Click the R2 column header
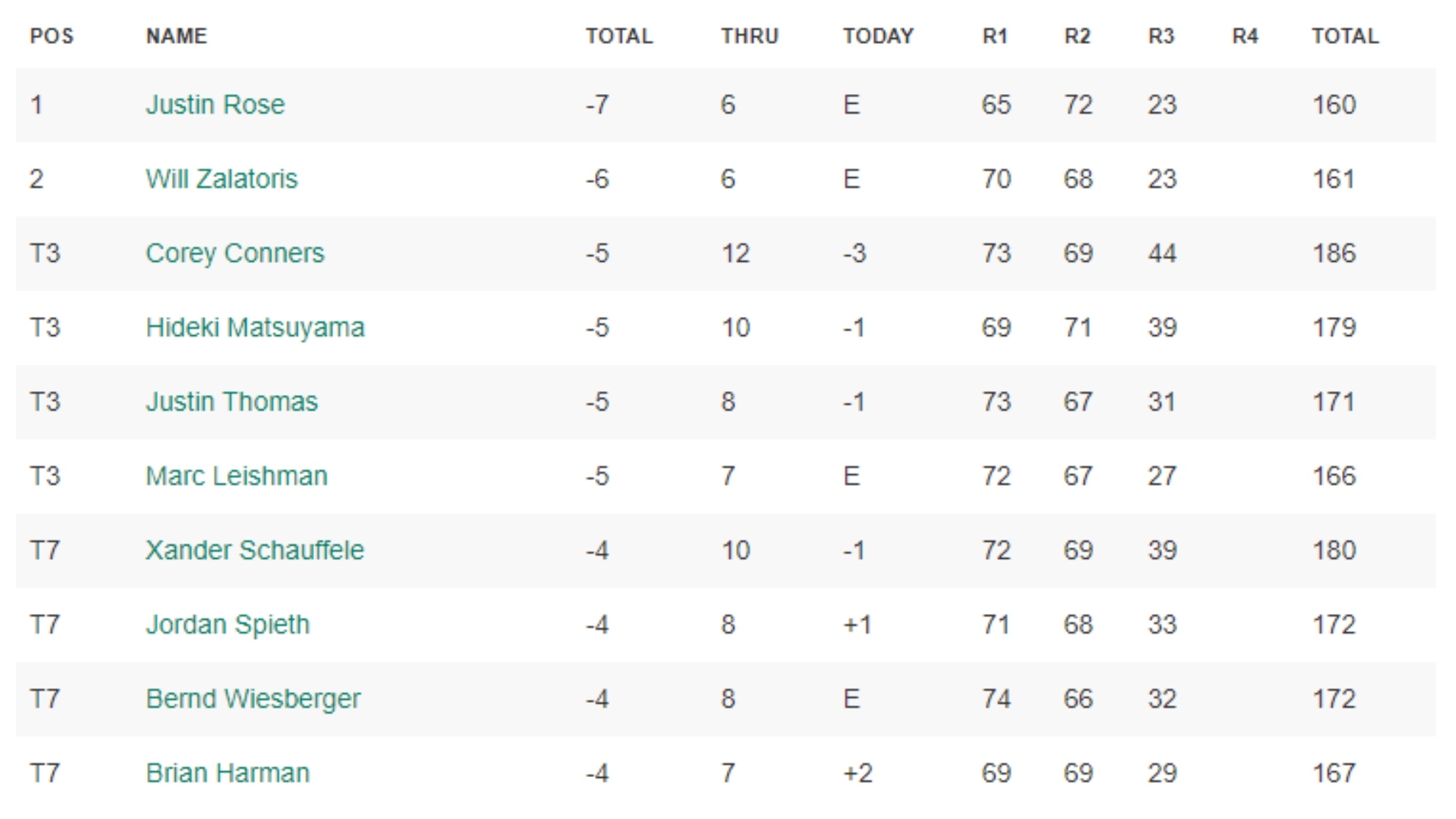 1077,36
